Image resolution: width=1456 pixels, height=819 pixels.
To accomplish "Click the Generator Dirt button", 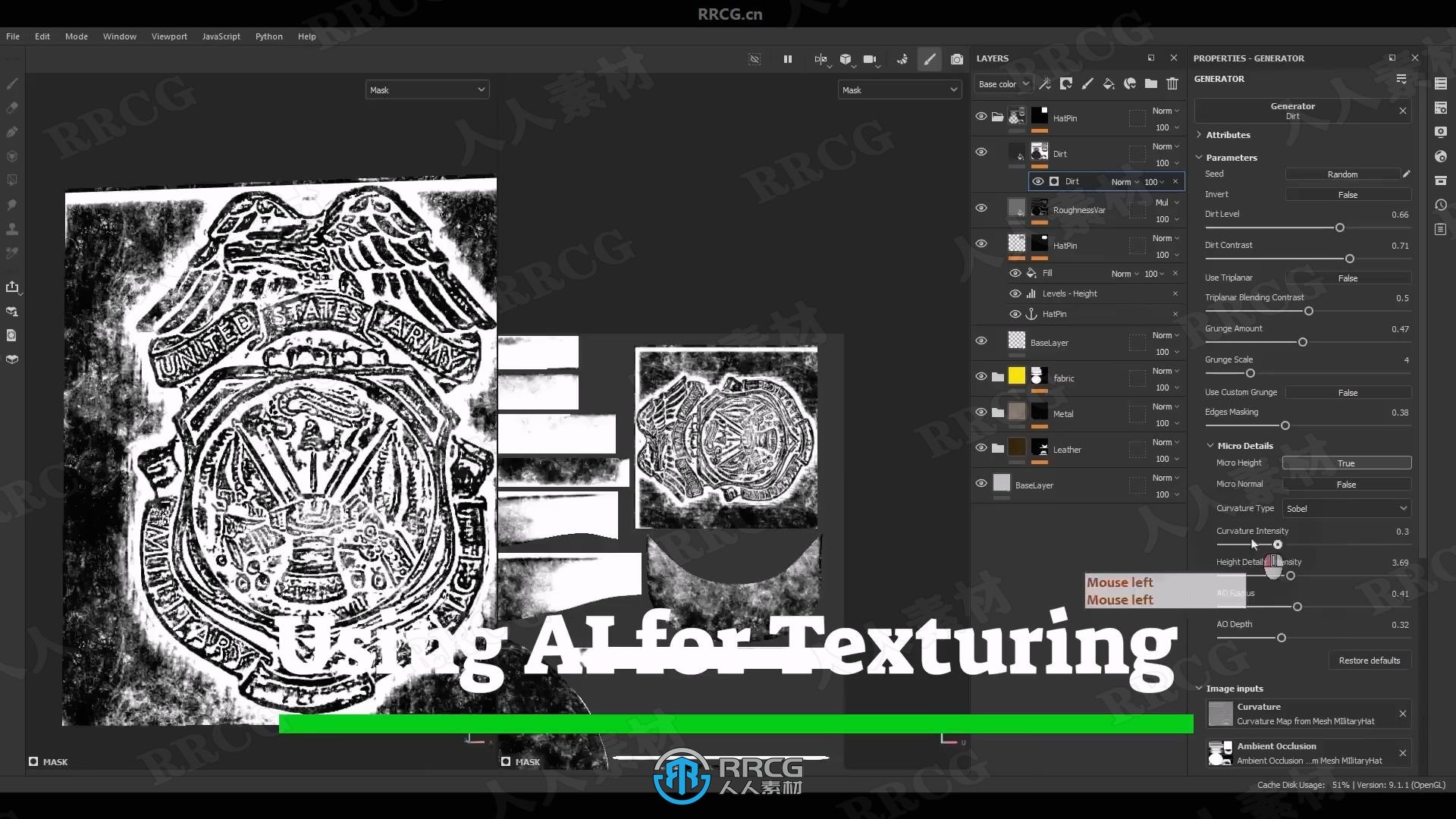I will pyautogui.click(x=1293, y=111).
